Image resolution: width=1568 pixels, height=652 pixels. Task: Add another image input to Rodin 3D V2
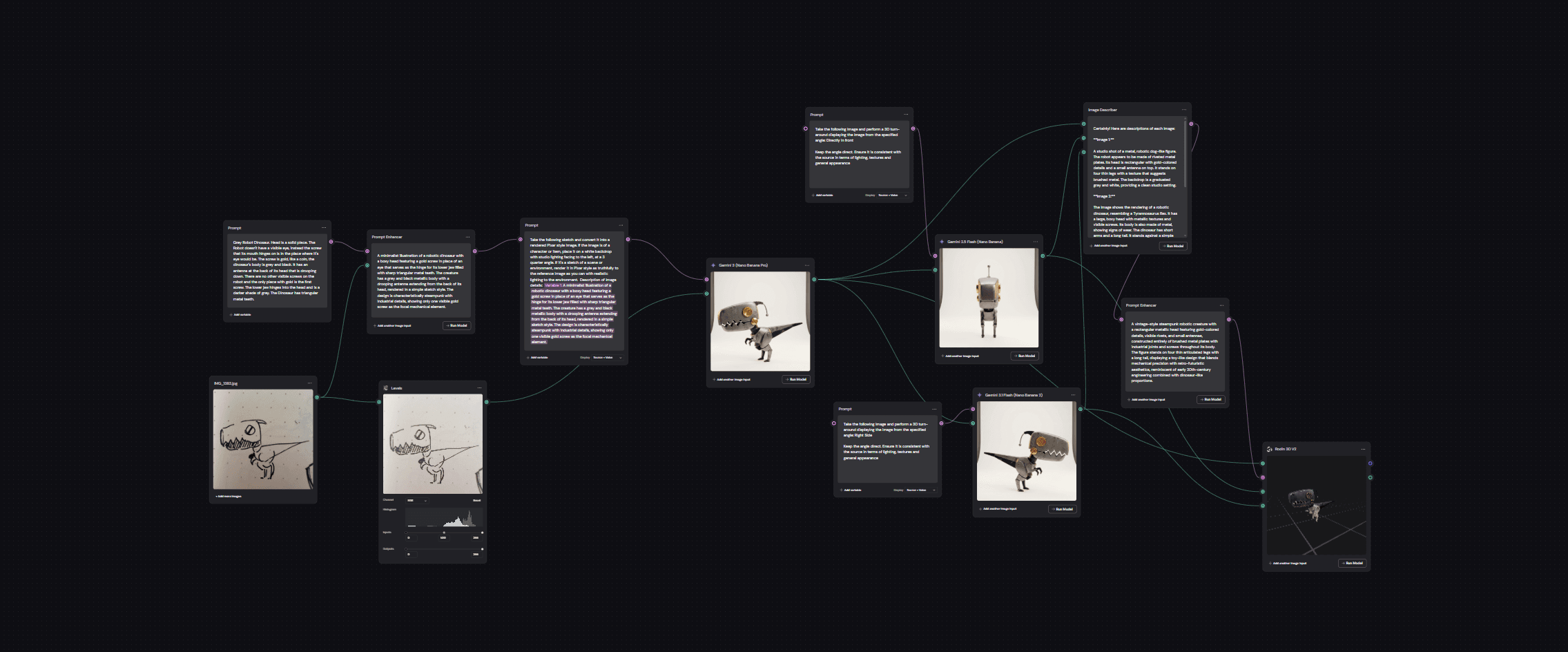pos(1288,564)
